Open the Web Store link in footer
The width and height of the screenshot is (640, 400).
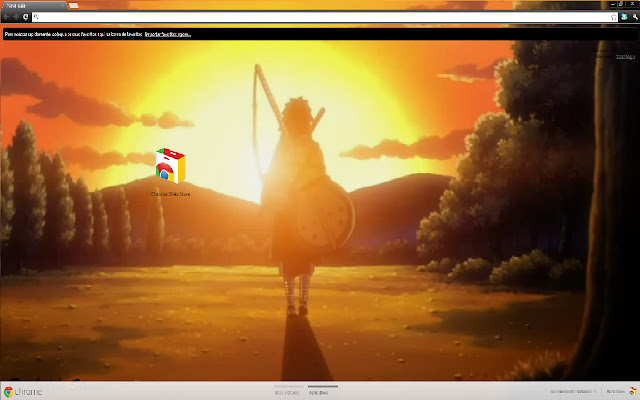tap(616, 391)
